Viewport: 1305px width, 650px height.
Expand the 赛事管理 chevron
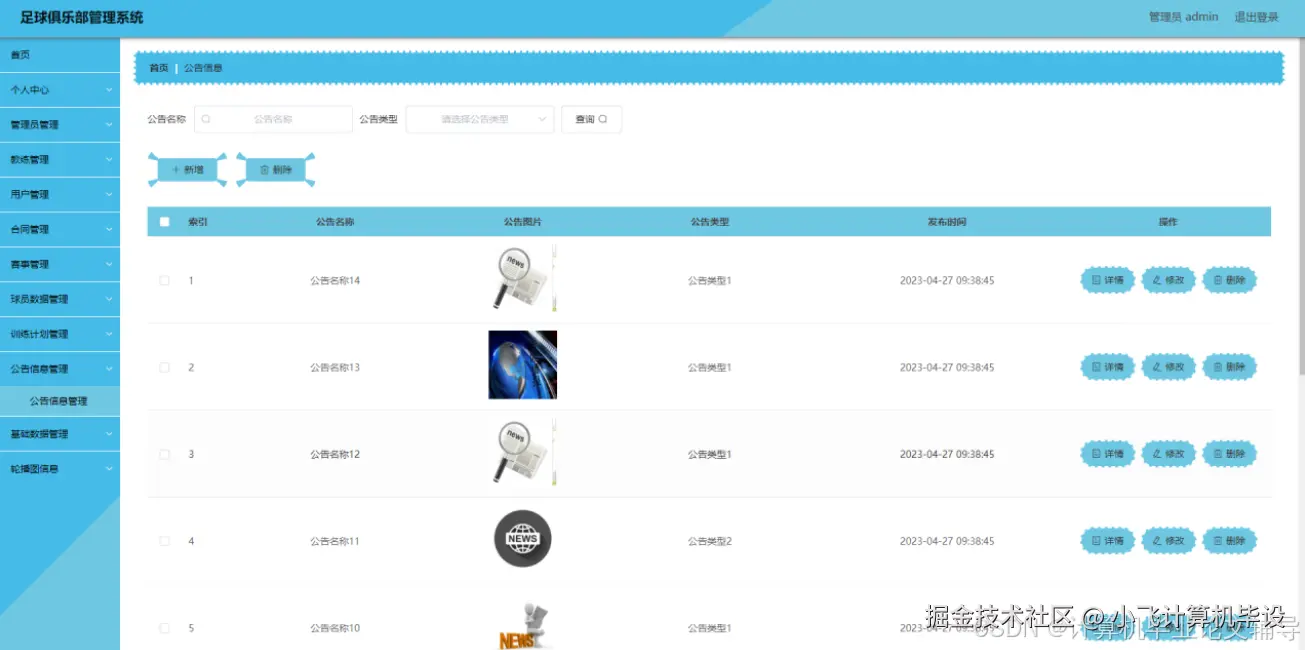point(108,265)
